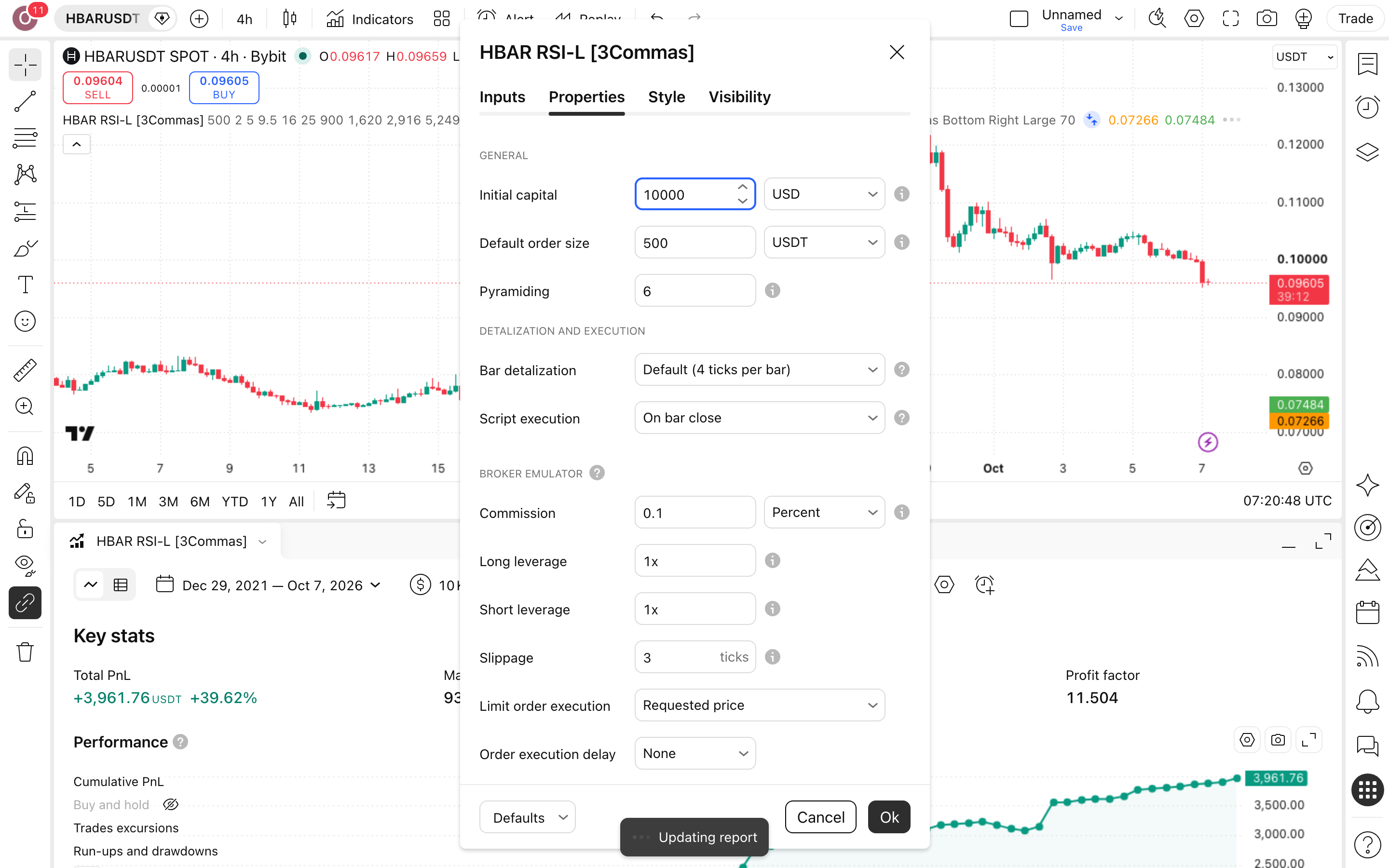The width and height of the screenshot is (1389, 868).
Task: Open Defaults dropdown in settings dialog
Action: tap(528, 817)
